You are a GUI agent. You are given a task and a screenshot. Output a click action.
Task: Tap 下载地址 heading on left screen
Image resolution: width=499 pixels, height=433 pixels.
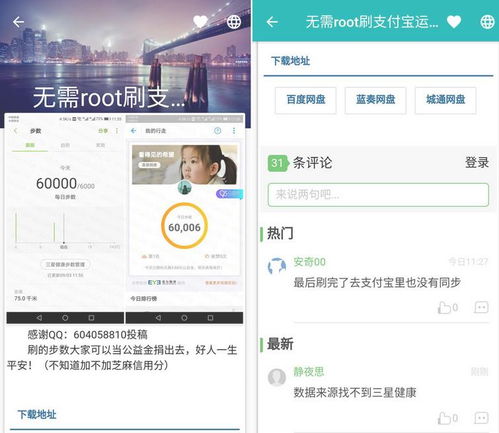click(x=37, y=415)
